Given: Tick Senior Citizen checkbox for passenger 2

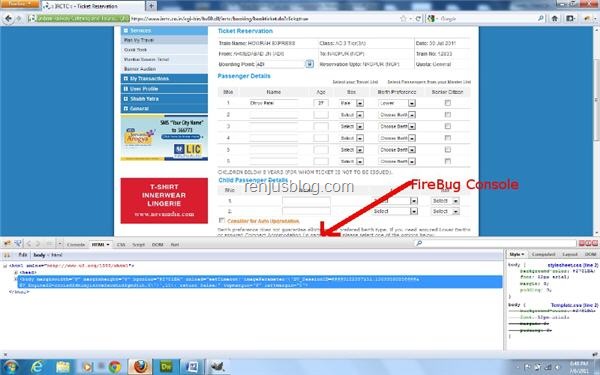Looking at the screenshot, I should pos(447,115).
